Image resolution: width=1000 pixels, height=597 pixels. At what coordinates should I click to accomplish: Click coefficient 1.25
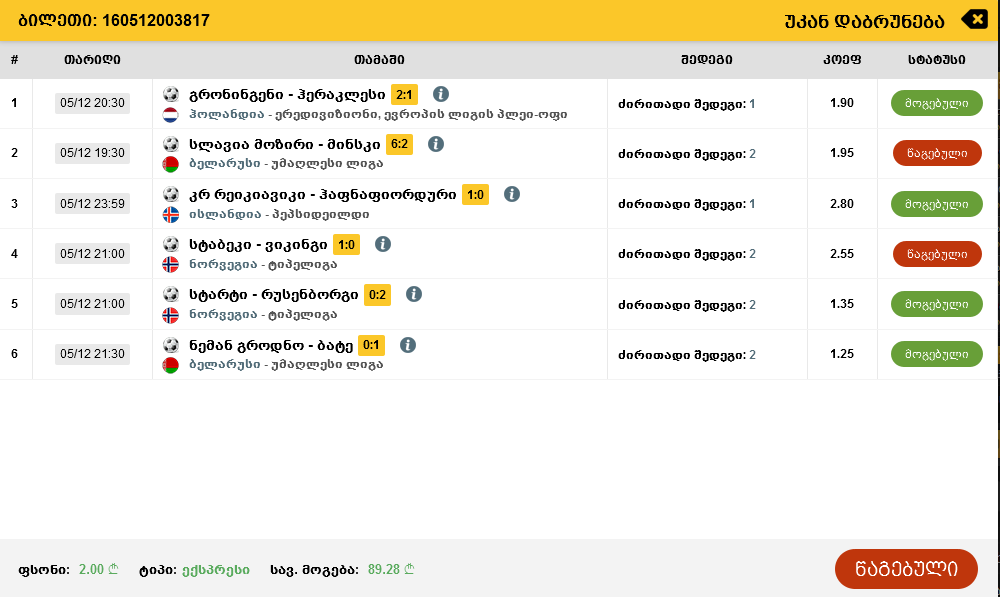(842, 354)
